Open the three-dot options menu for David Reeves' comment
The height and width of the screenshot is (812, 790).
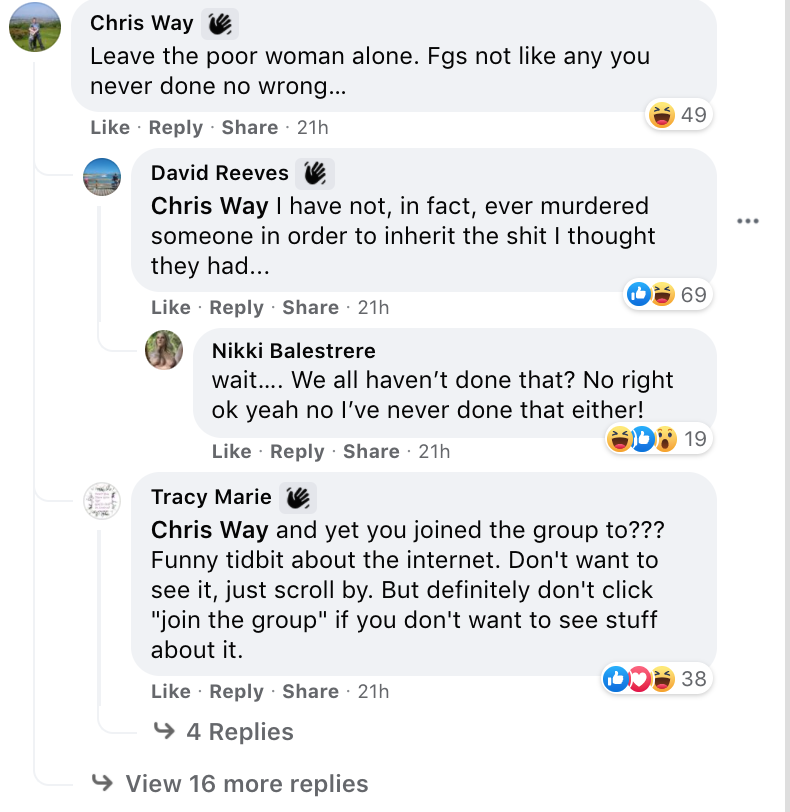pyautogui.click(x=747, y=221)
